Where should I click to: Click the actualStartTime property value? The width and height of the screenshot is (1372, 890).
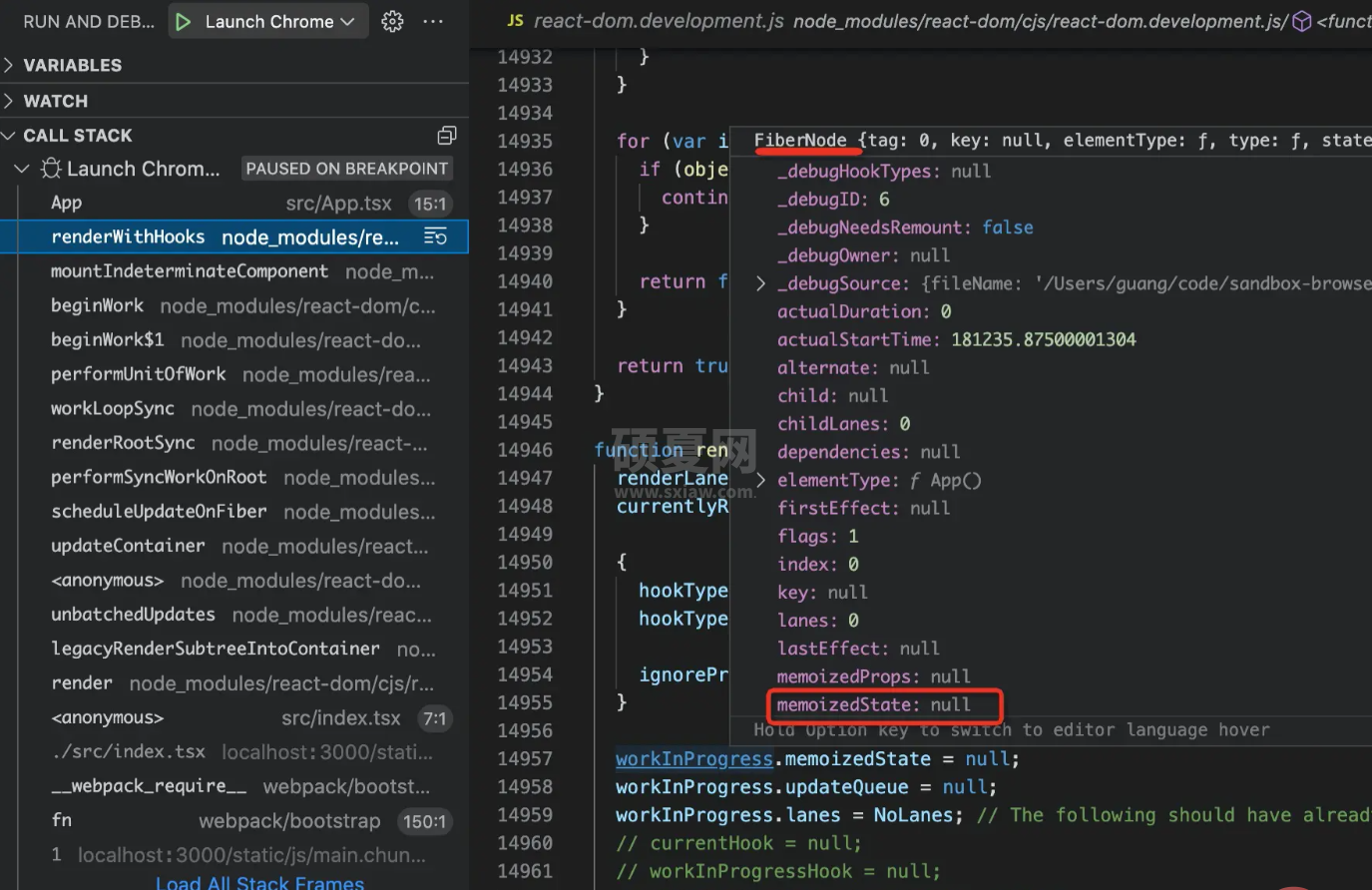[1043, 340]
